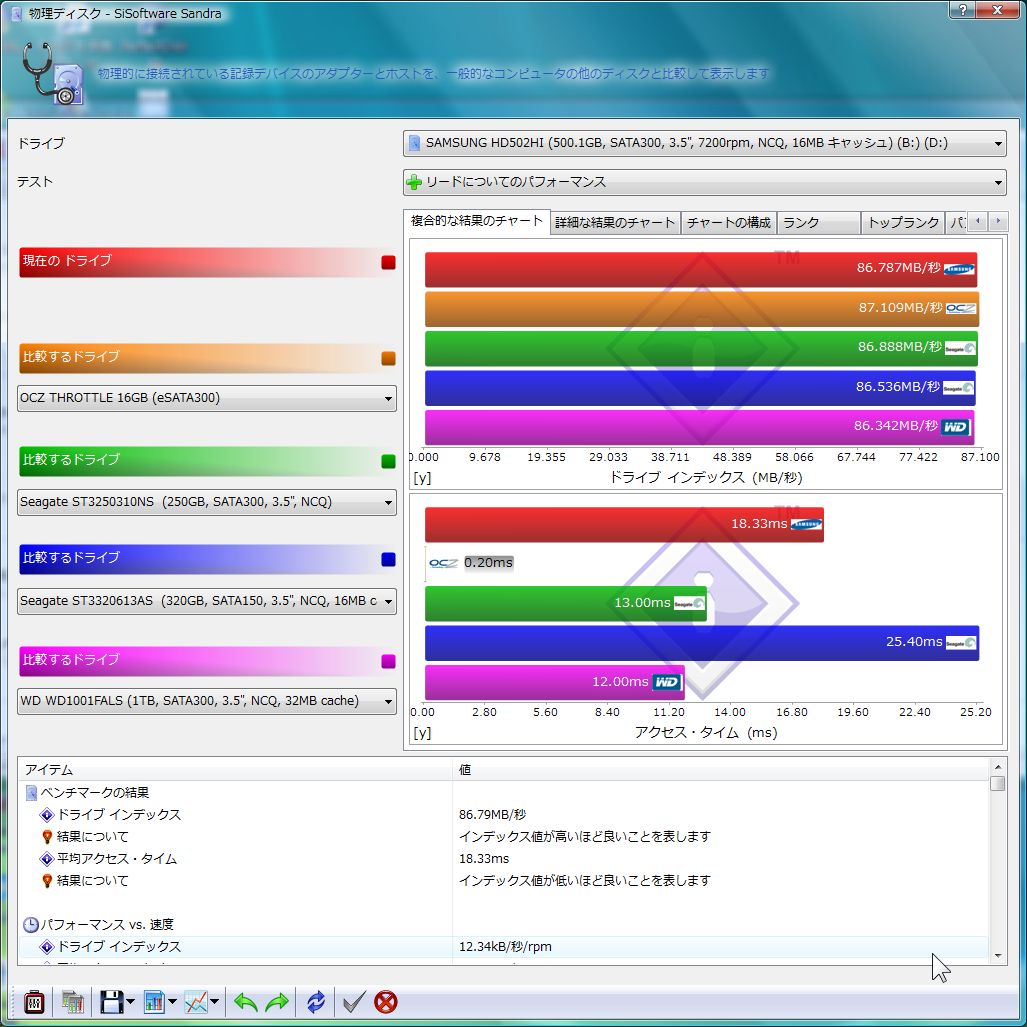Click the help question mark button in title bar
This screenshot has height=1027, width=1027.
963,9
